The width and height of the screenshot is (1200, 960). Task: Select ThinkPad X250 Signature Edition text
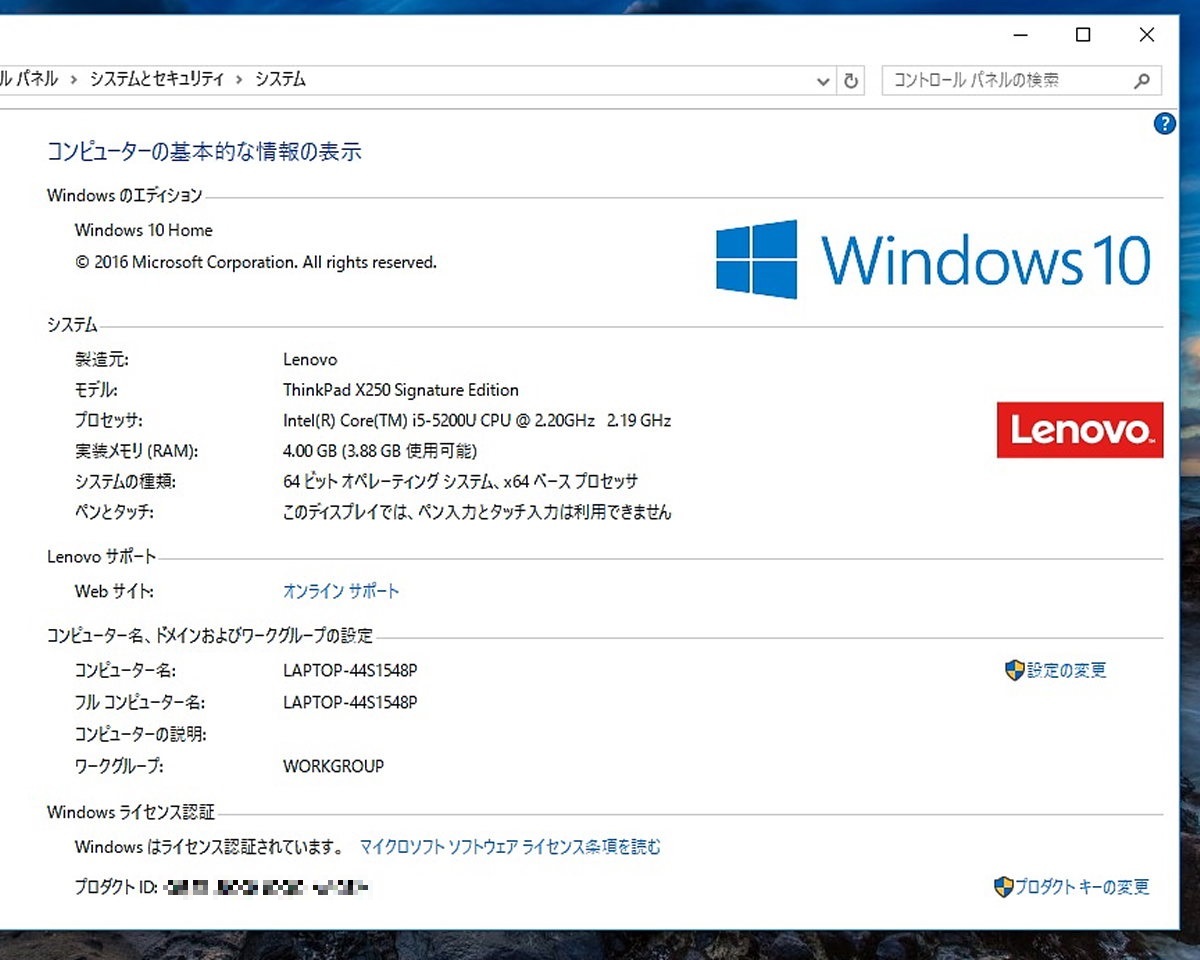tap(401, 390)
